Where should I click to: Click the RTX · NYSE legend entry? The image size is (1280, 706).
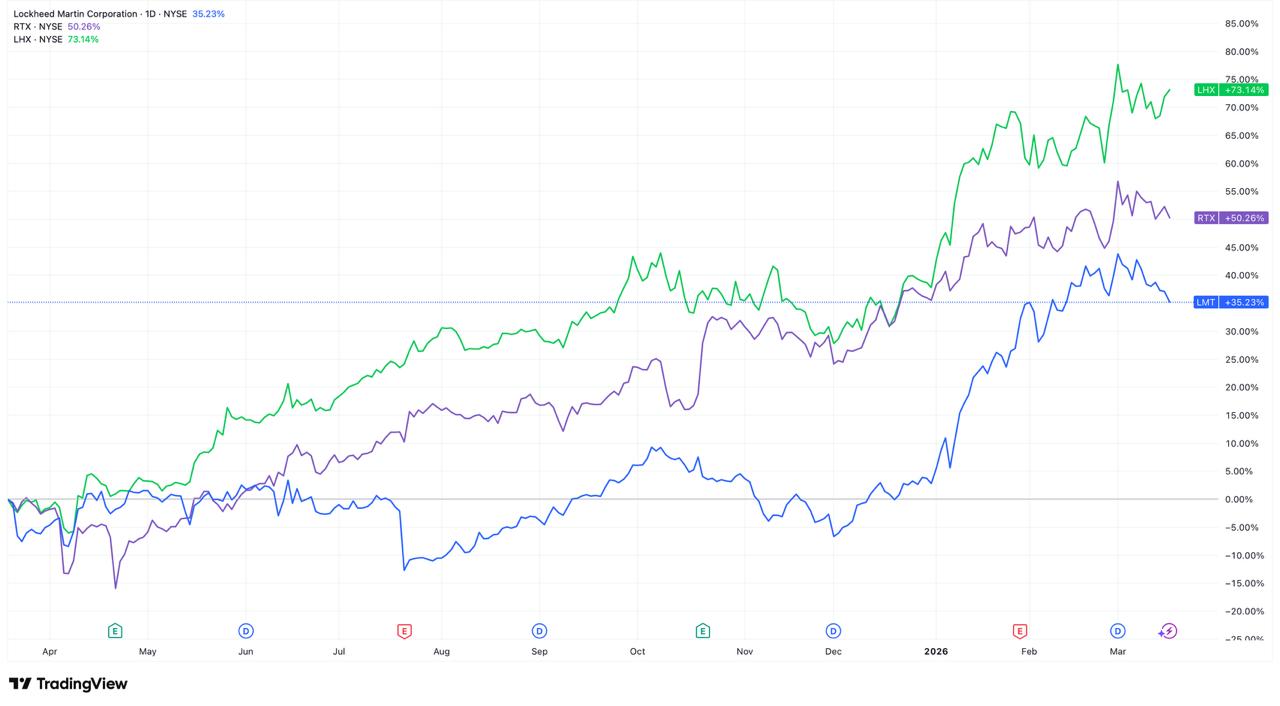point(38,27)
